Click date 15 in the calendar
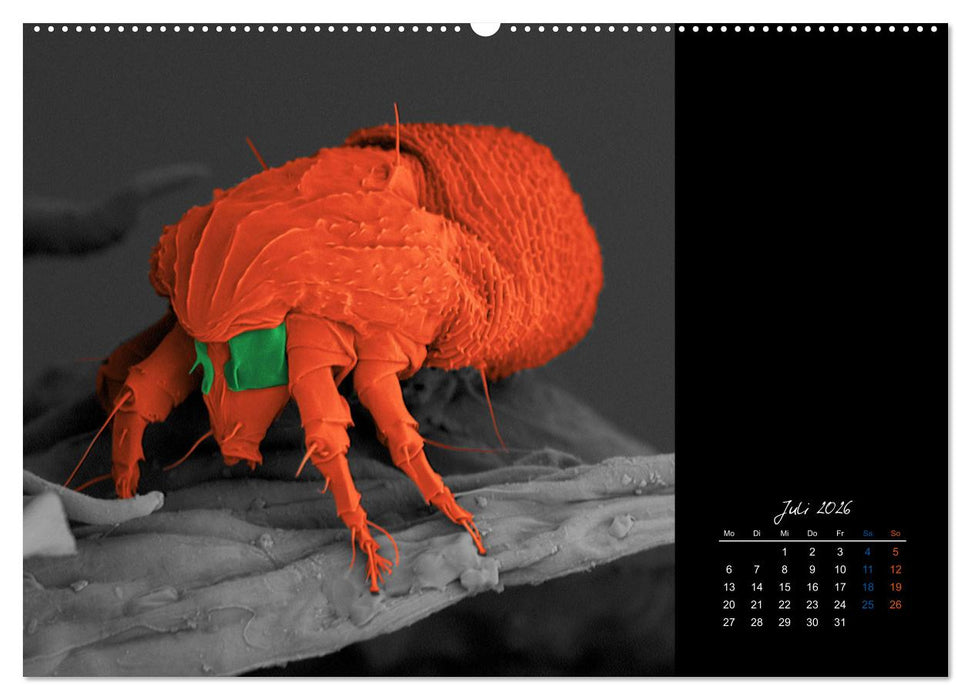This screenshot has width=971, height=700. tap(785, 587)
